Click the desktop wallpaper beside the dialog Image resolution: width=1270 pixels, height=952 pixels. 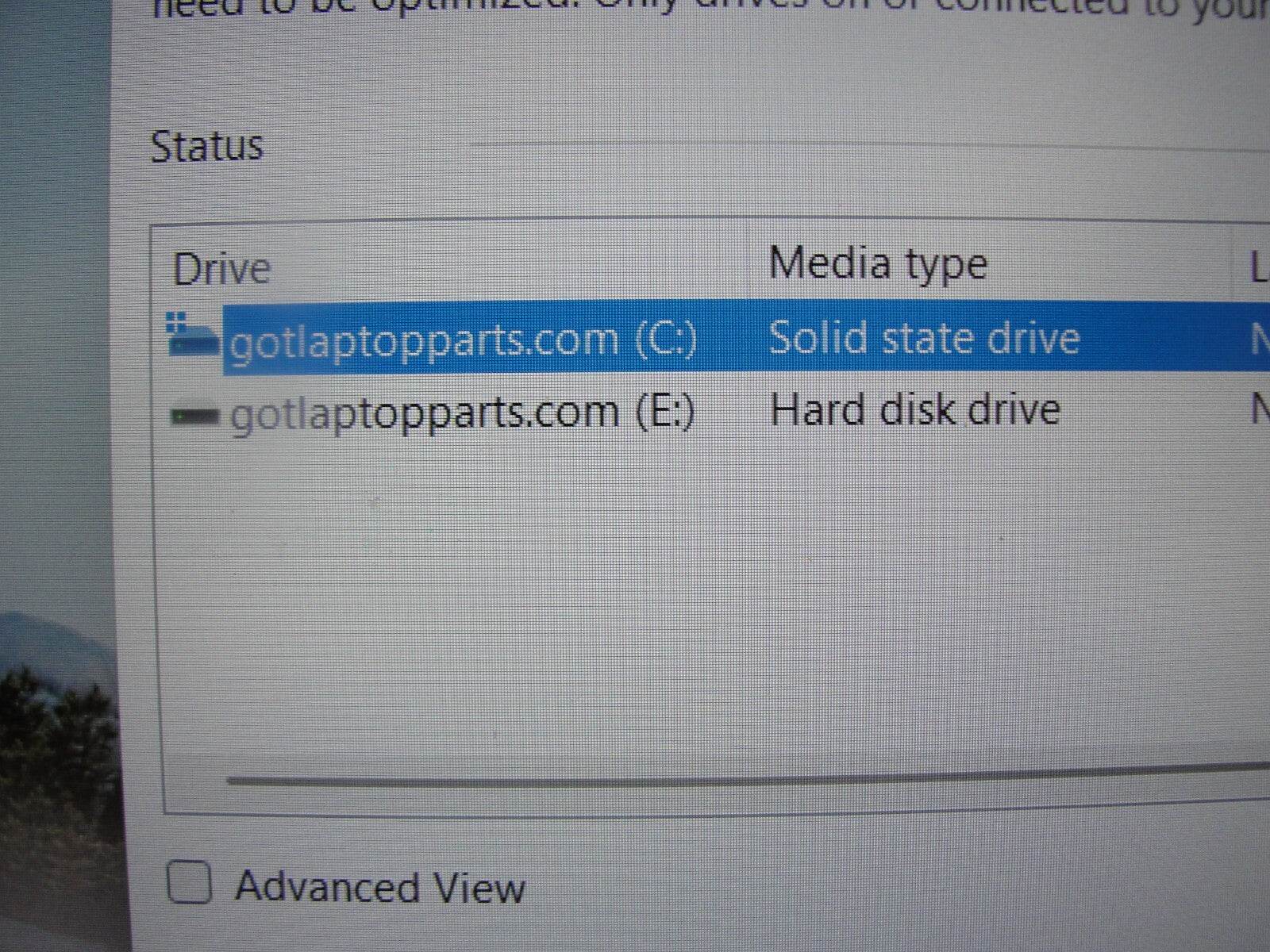click(x=56, y=397)
